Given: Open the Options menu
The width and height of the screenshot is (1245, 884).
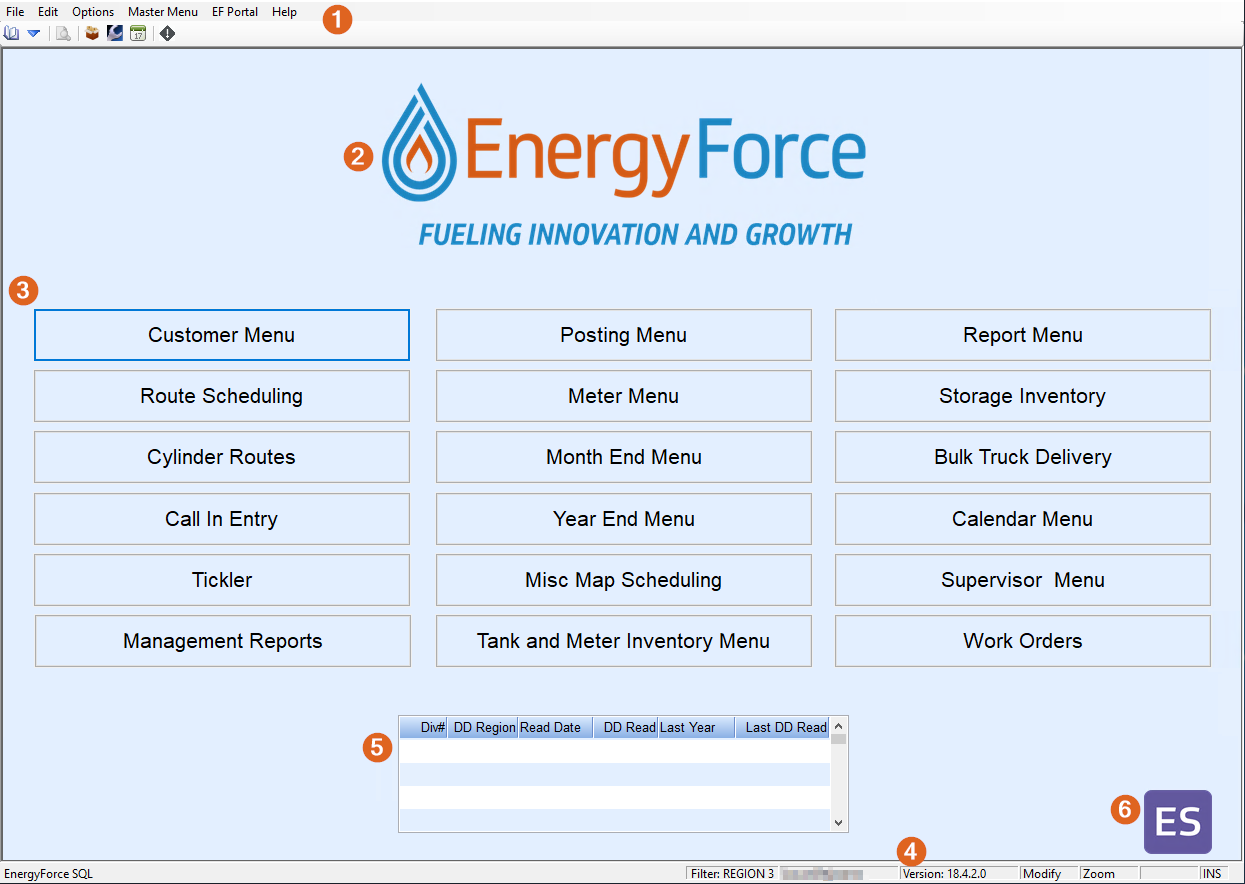Looking at the screenshot, I should pyautogui.click(x=93, y=12).
